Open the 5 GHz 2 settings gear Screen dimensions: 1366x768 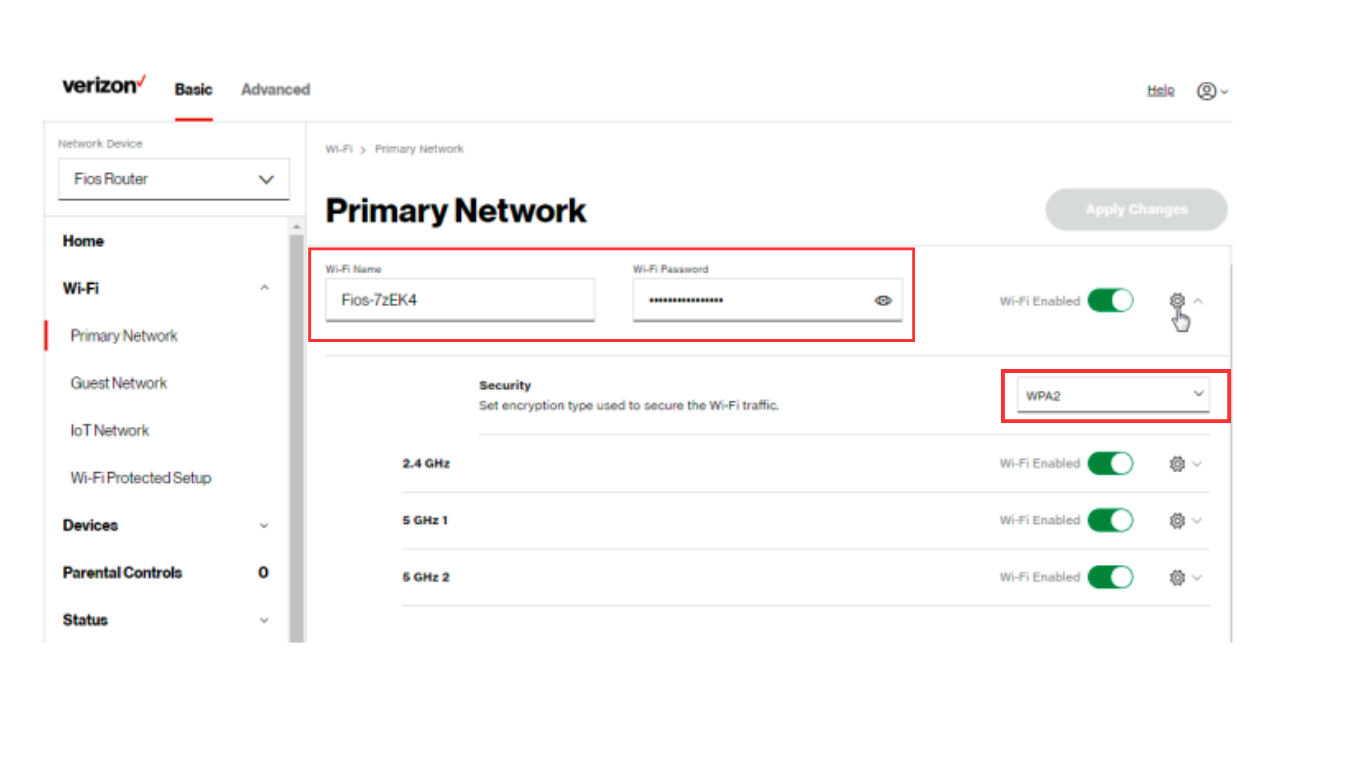pyautogui.click(x=1177, y=578)
